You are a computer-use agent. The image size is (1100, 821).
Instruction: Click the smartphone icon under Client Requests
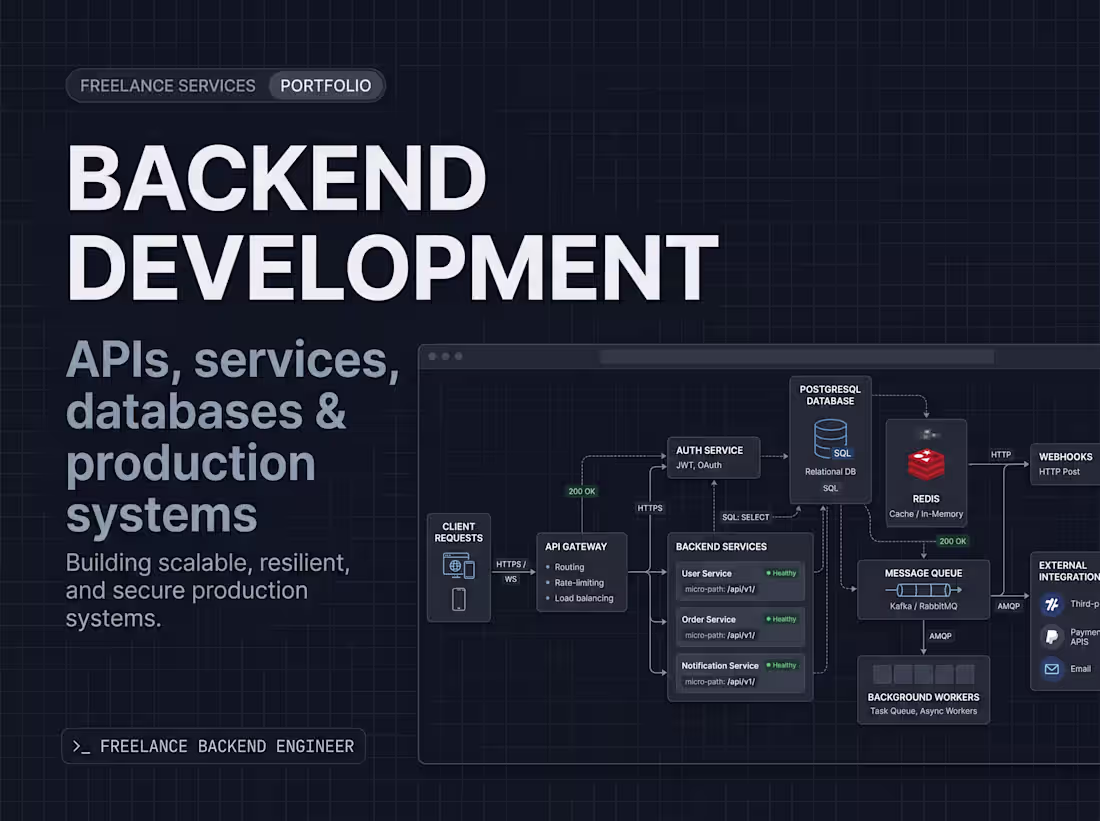[x=459, y=599]
